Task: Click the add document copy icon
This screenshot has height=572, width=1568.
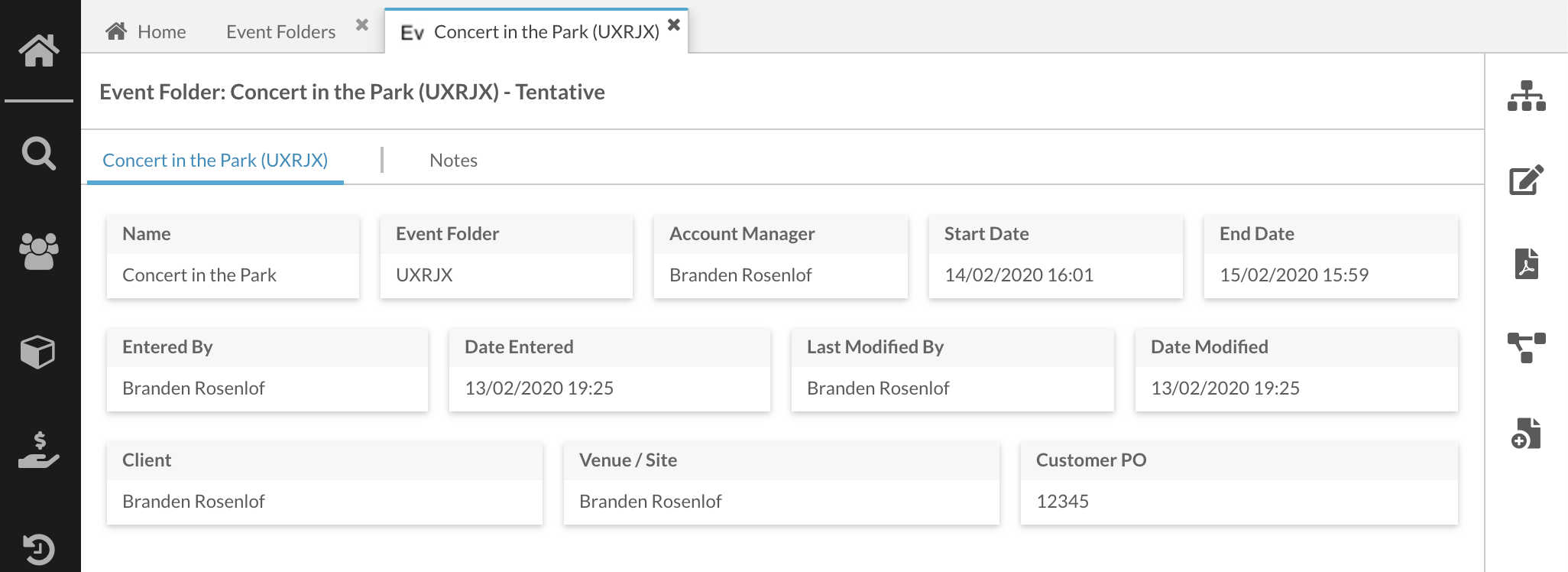Action: coord(1527,433)
